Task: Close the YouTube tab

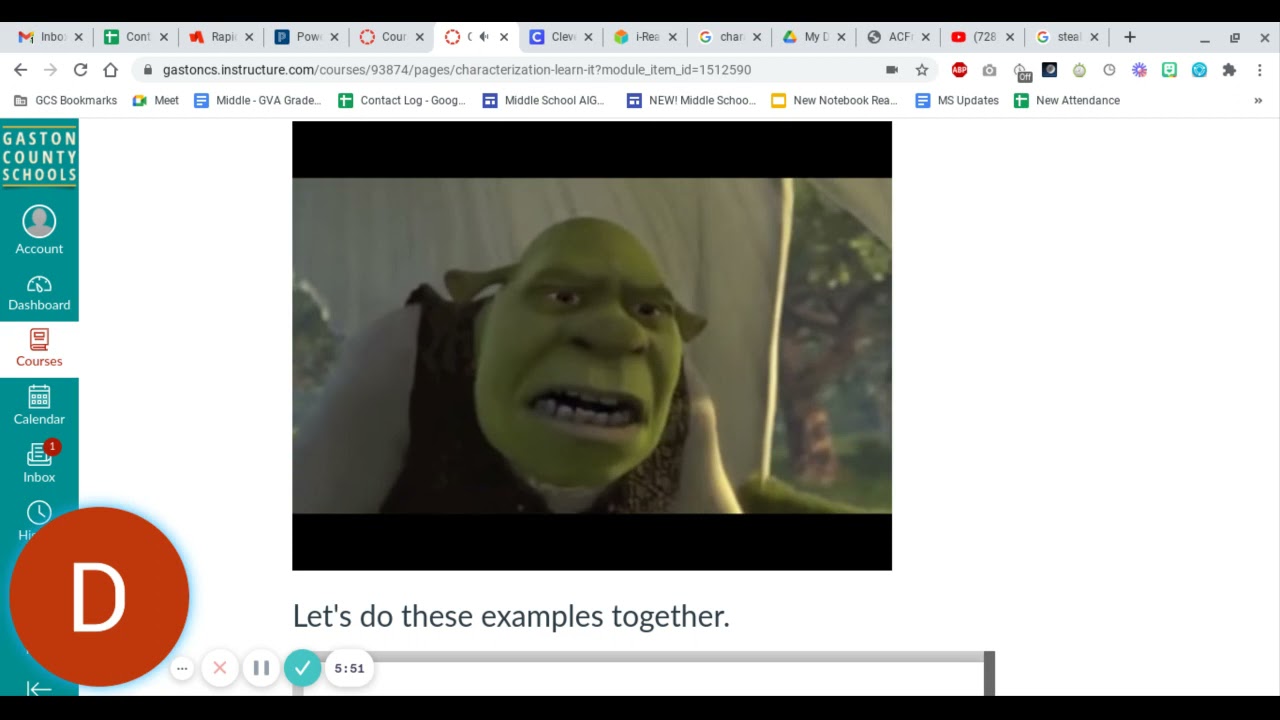Action: click(1010, 37)
